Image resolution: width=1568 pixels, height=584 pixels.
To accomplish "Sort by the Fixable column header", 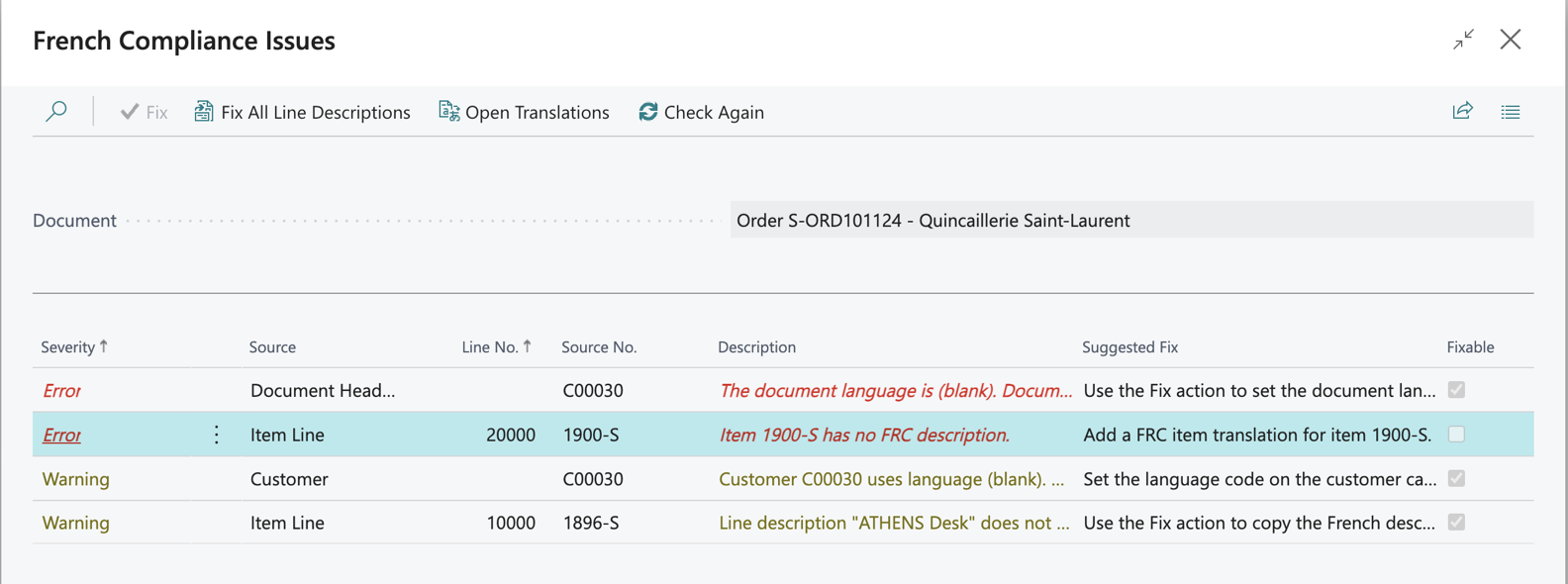I will (1470, 346).
